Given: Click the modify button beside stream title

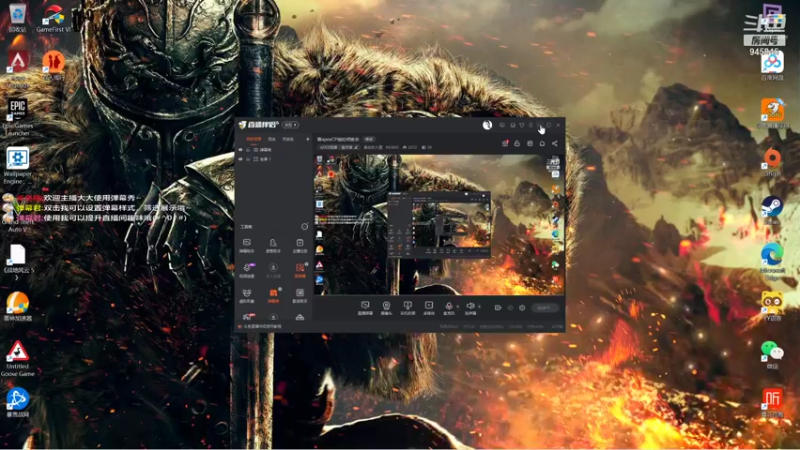Looking at the screenshot, I should (x=369, y=139).
